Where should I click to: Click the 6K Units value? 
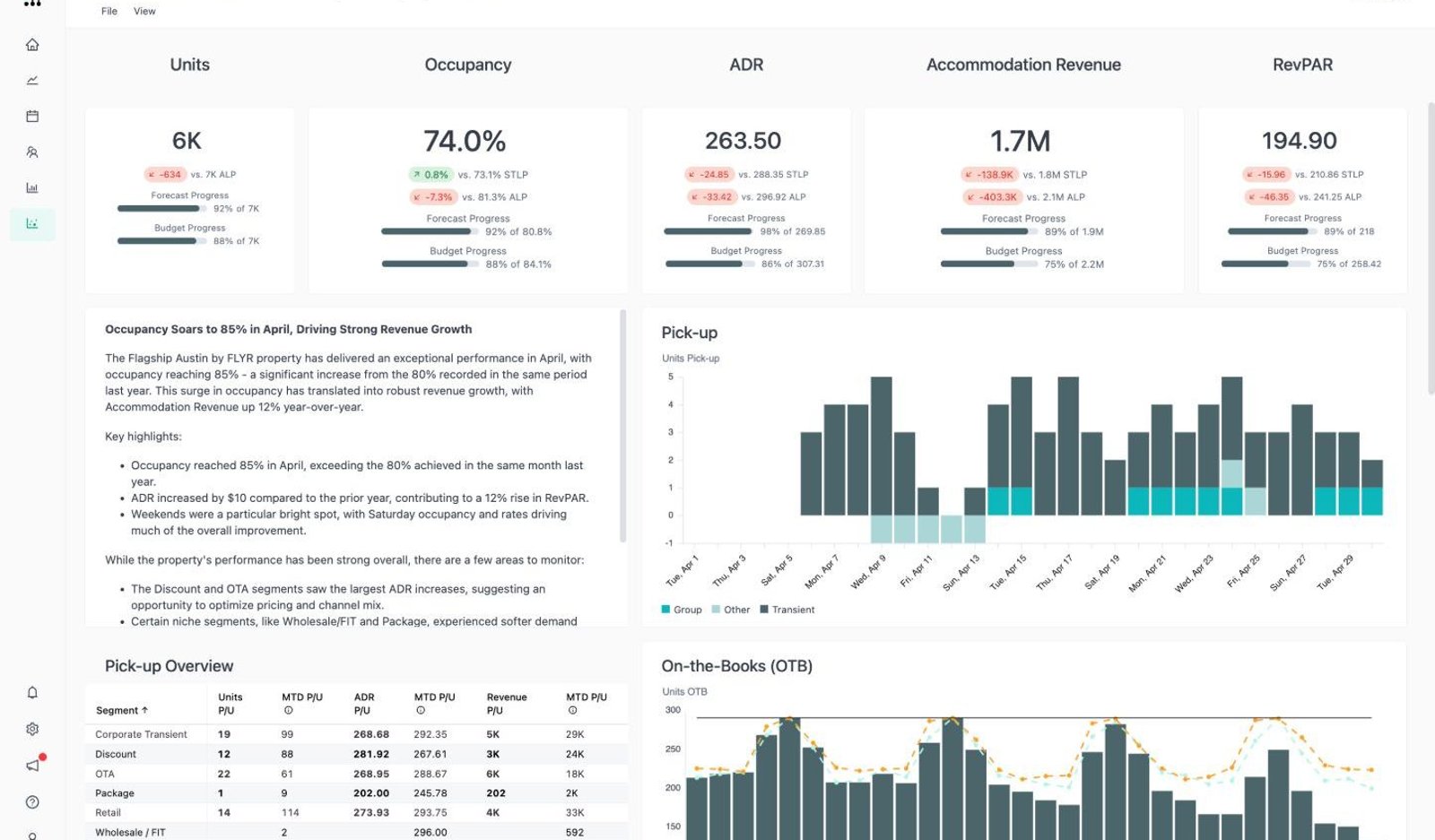(187, 141)
